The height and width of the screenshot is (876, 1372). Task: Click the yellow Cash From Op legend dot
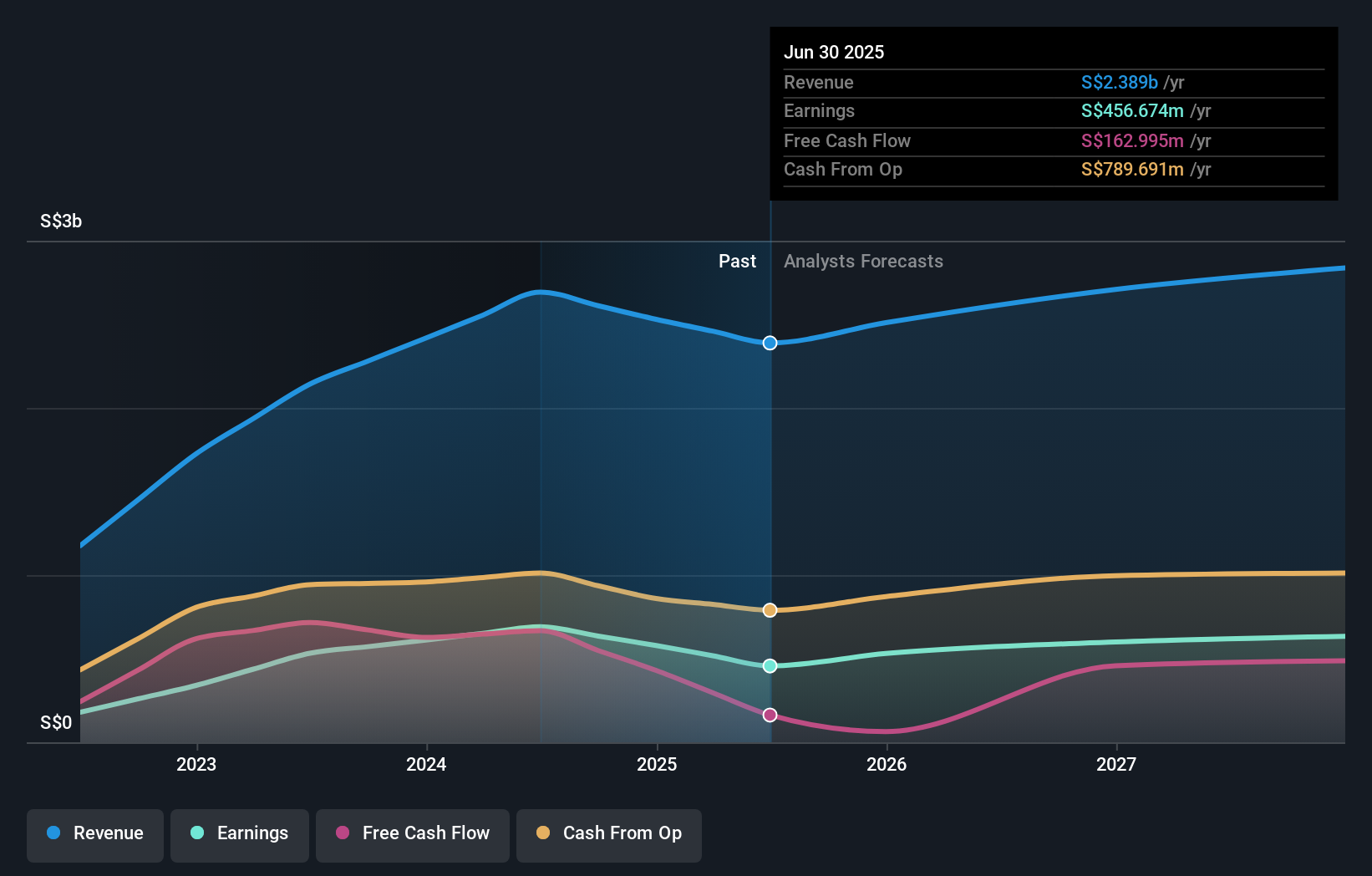point(544,833)
